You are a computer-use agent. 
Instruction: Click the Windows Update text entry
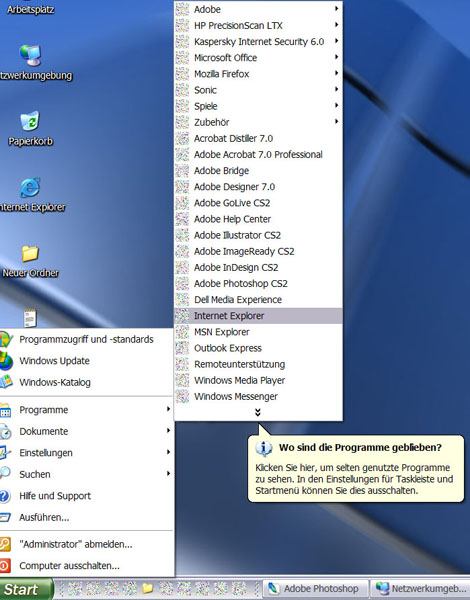(x=54, y=361)
